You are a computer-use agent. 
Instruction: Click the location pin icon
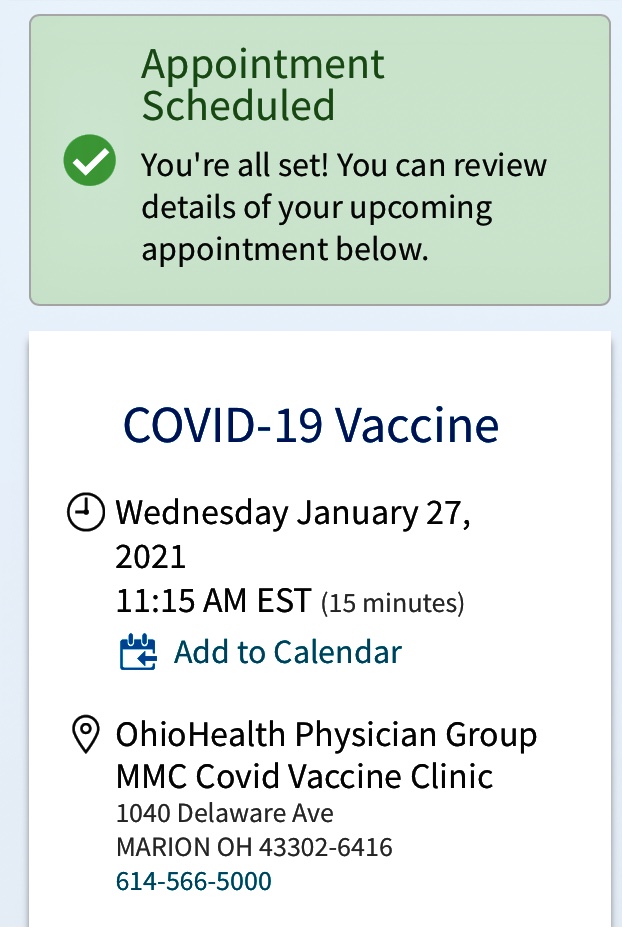tap(86, 736)
